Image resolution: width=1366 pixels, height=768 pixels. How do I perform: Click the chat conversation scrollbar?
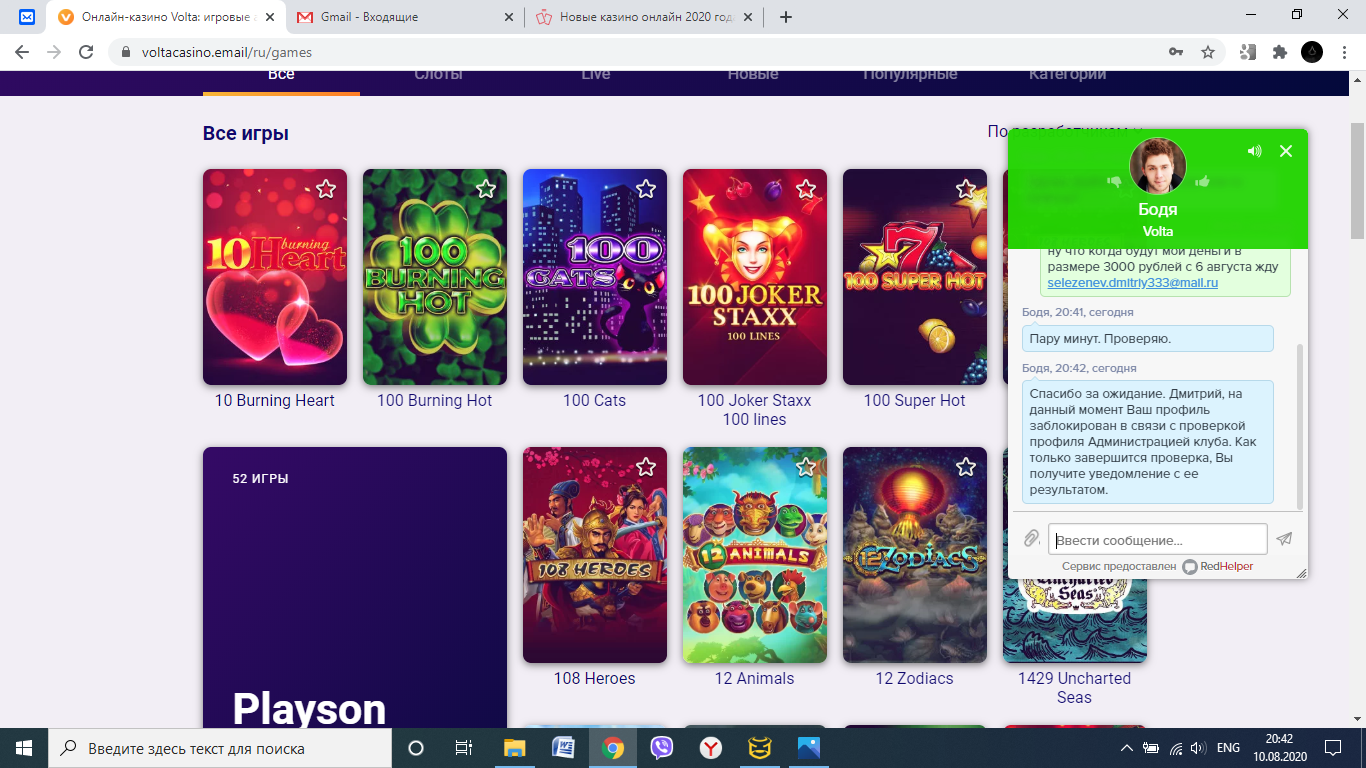(1300, 427)
